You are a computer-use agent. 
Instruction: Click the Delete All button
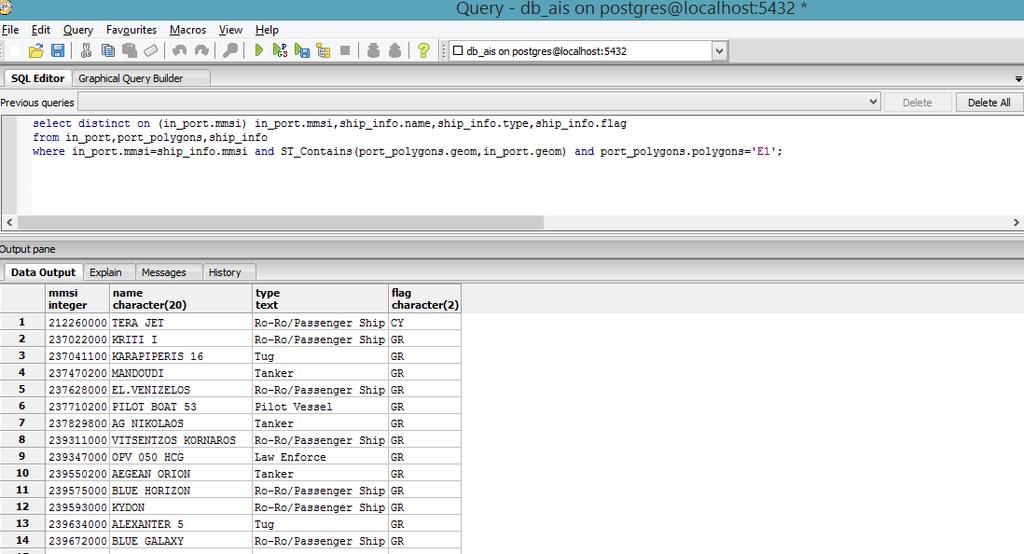pos(989,103)
